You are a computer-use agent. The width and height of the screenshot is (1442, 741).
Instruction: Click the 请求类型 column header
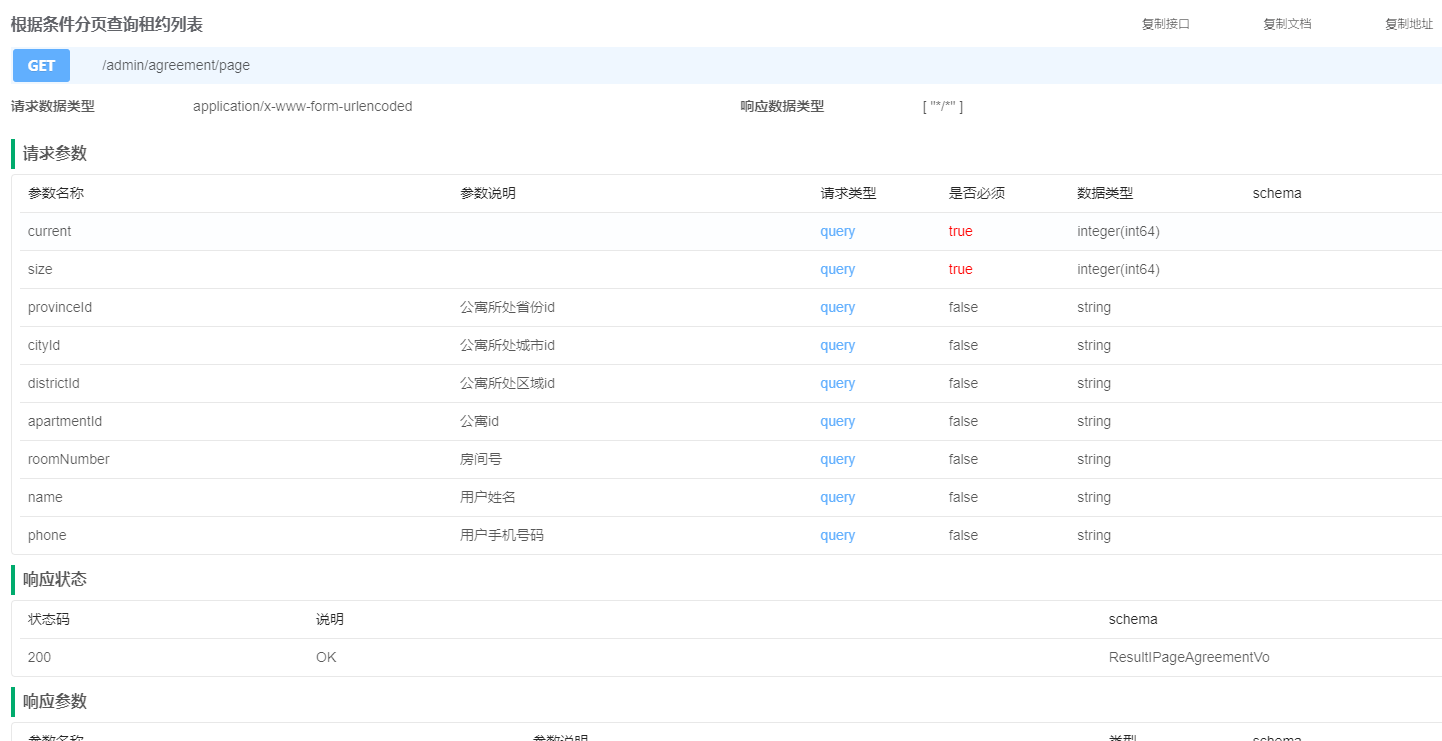tap(849, 193)
